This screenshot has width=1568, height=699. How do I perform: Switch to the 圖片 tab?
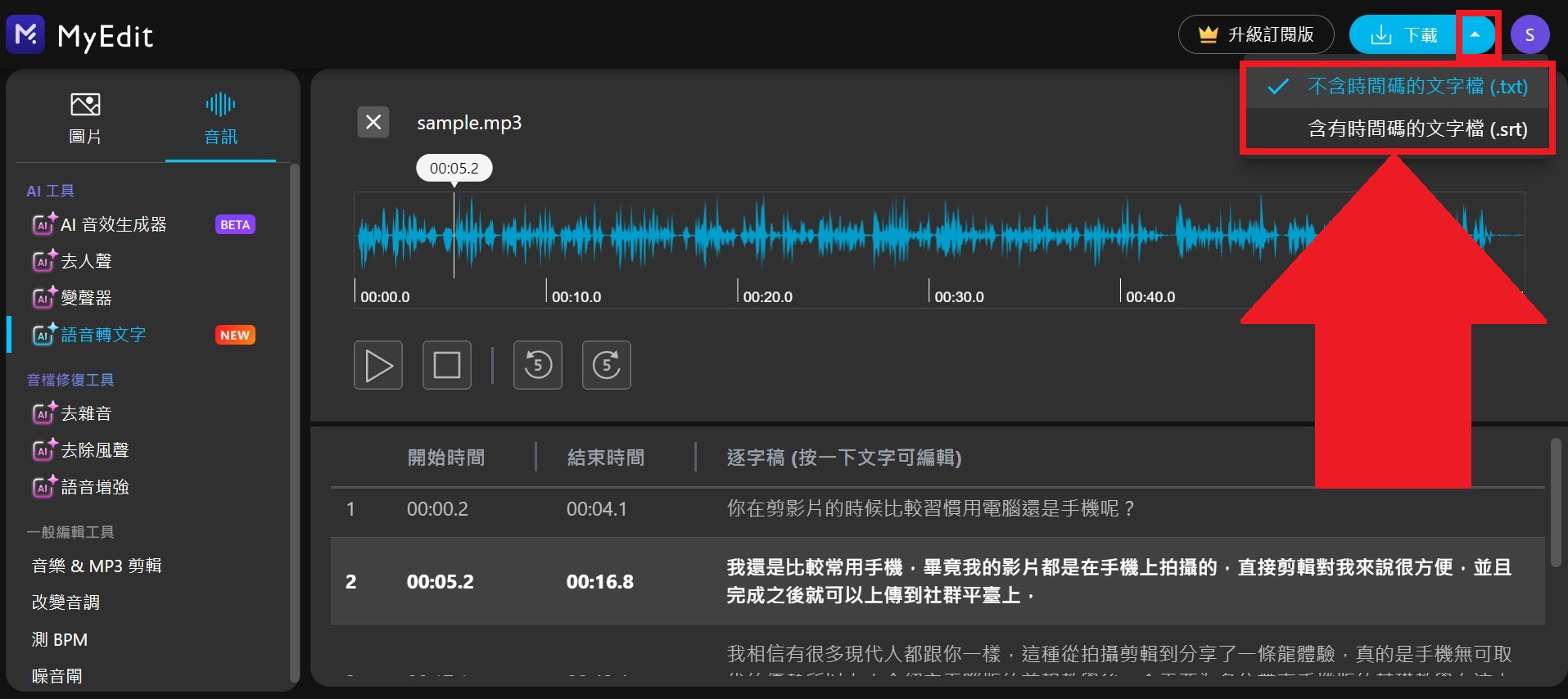pos(85,120)
